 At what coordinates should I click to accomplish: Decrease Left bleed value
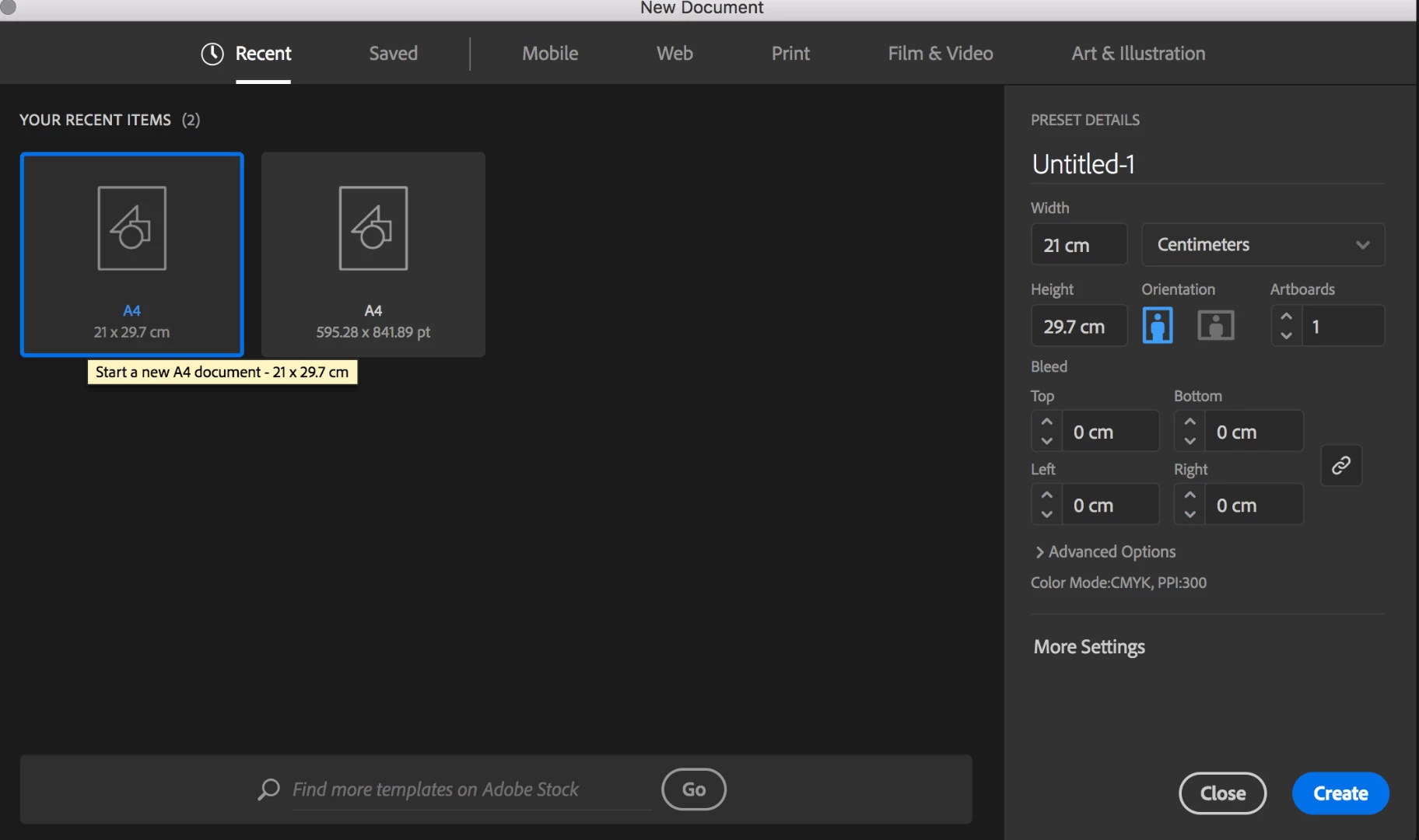(1047, 513)
